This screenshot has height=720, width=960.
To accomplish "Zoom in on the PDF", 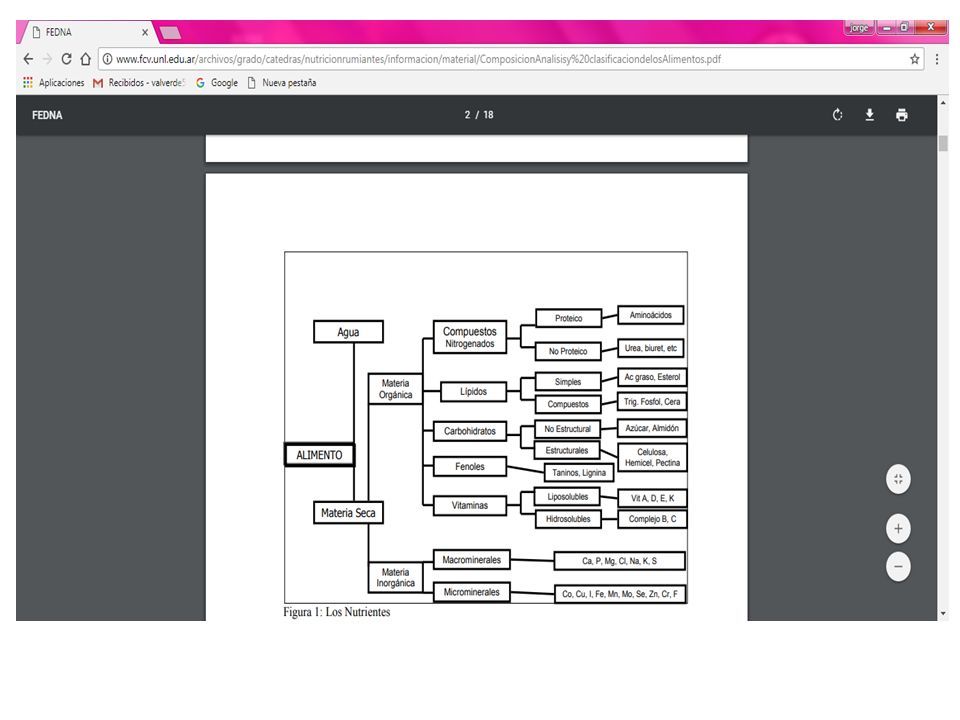I will pos(898,529).
